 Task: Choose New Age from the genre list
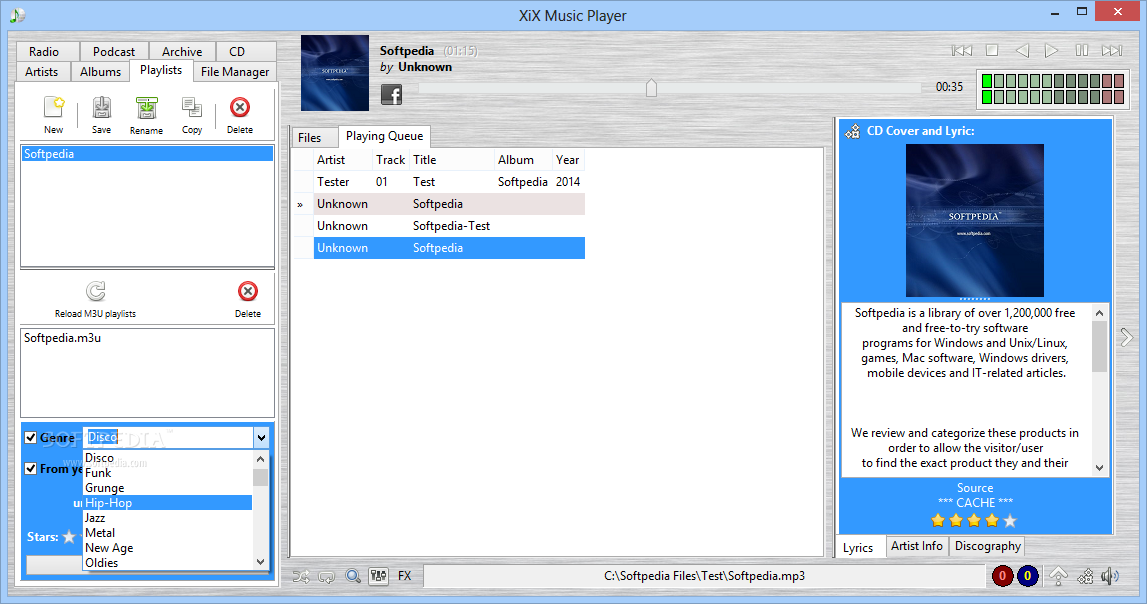coord(168,548)
